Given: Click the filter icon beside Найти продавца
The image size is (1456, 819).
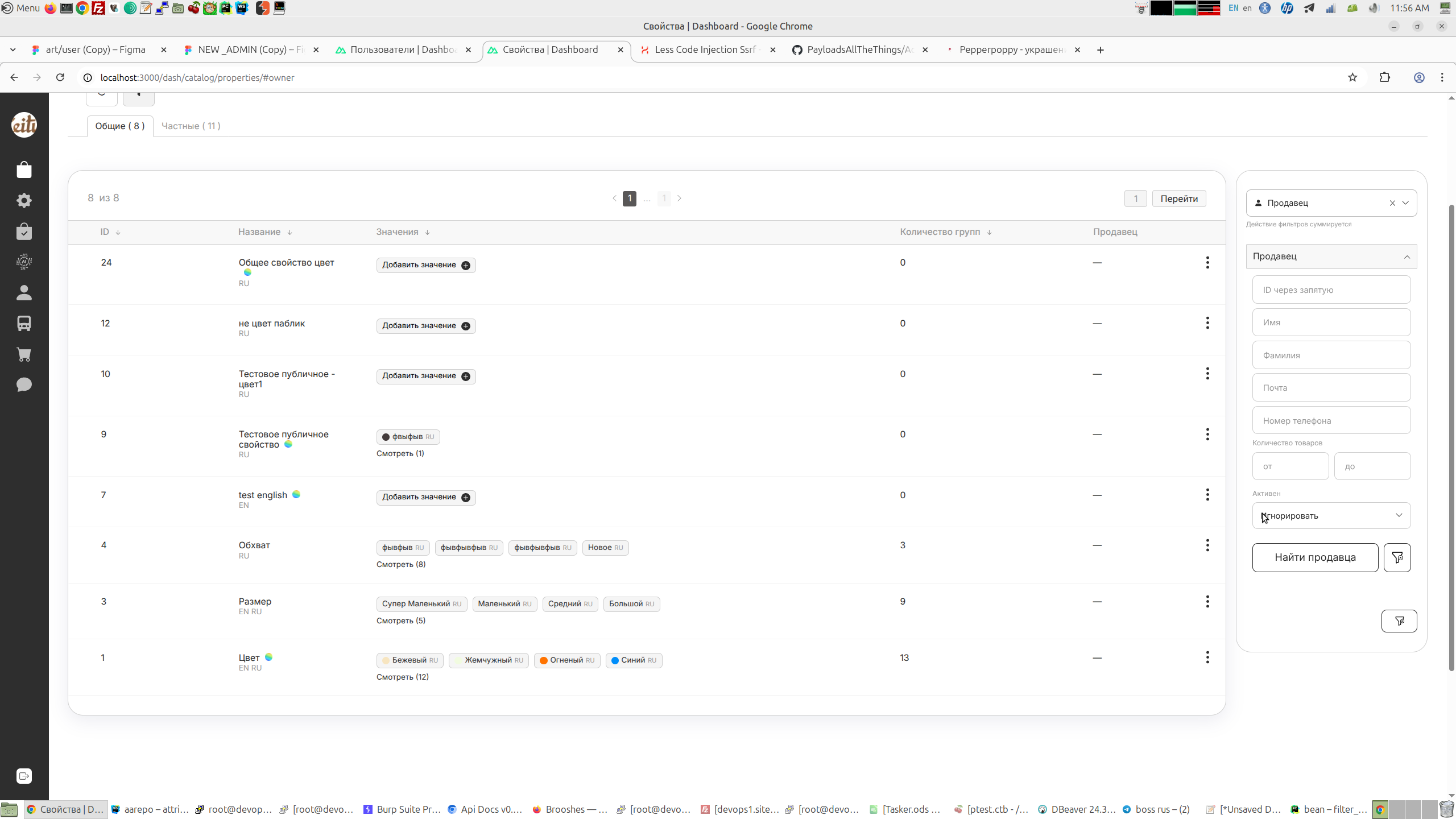Looking at the screenshot, I should (x=1397, y=557).
